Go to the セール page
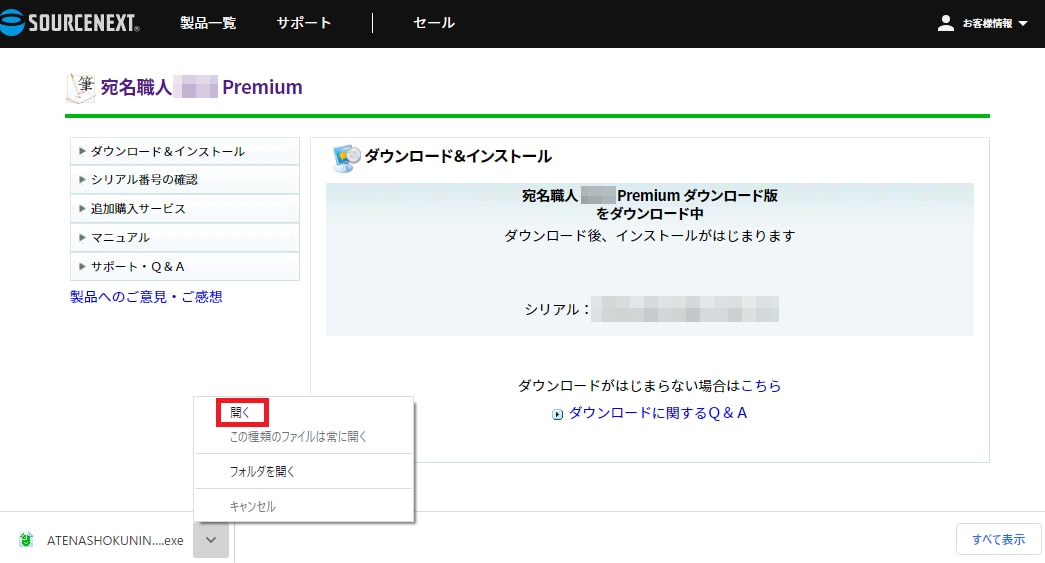This screenshot has height=563, width=1045. click(434, 23)
